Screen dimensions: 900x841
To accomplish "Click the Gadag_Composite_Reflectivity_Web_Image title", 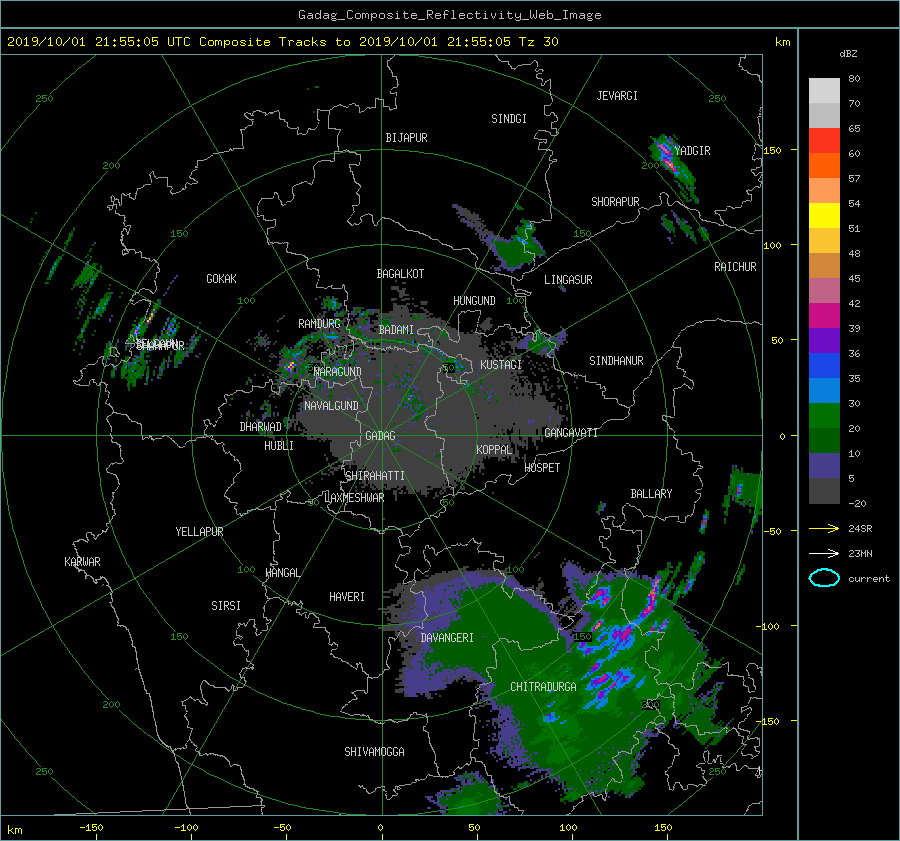I will [x=449, y=15].
